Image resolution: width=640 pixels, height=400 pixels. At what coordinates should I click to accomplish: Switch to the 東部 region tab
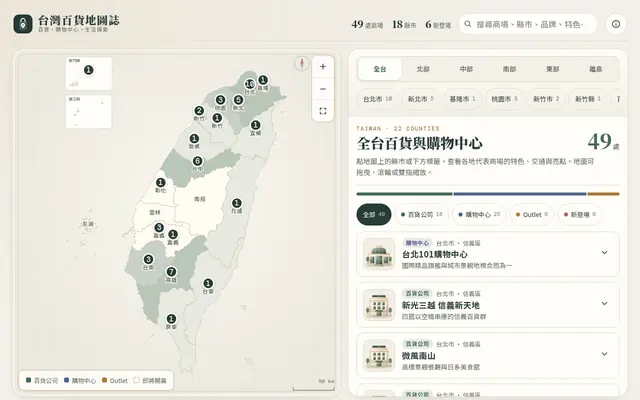(553, 69)
